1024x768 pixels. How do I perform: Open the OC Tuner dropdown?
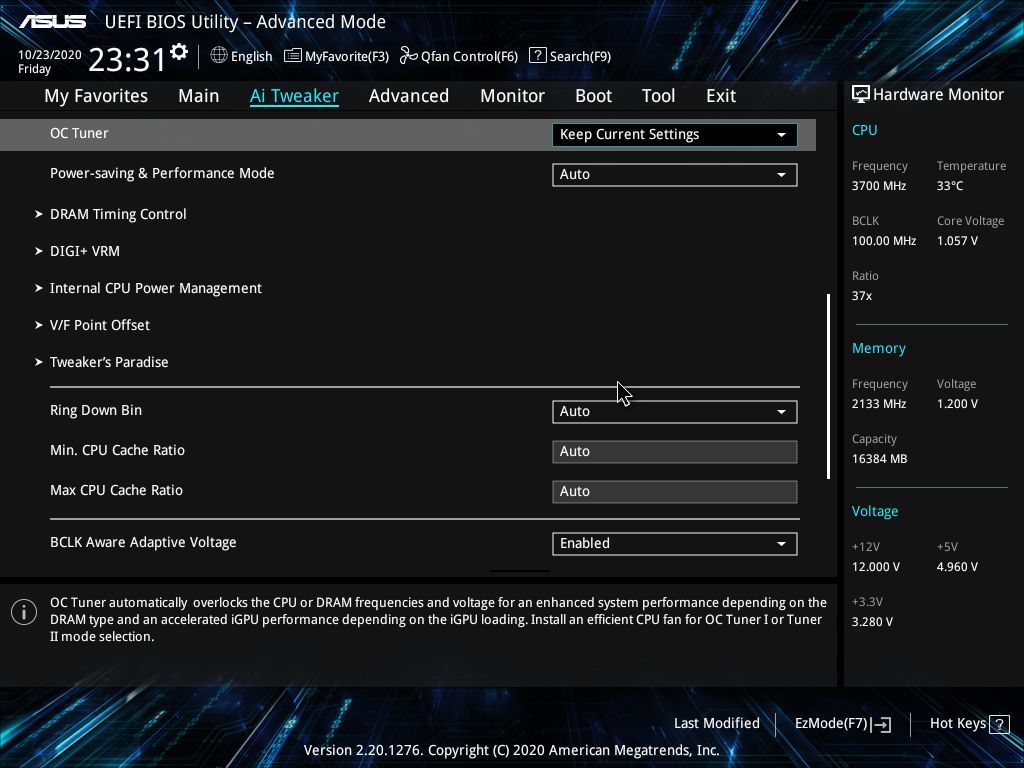675,135
